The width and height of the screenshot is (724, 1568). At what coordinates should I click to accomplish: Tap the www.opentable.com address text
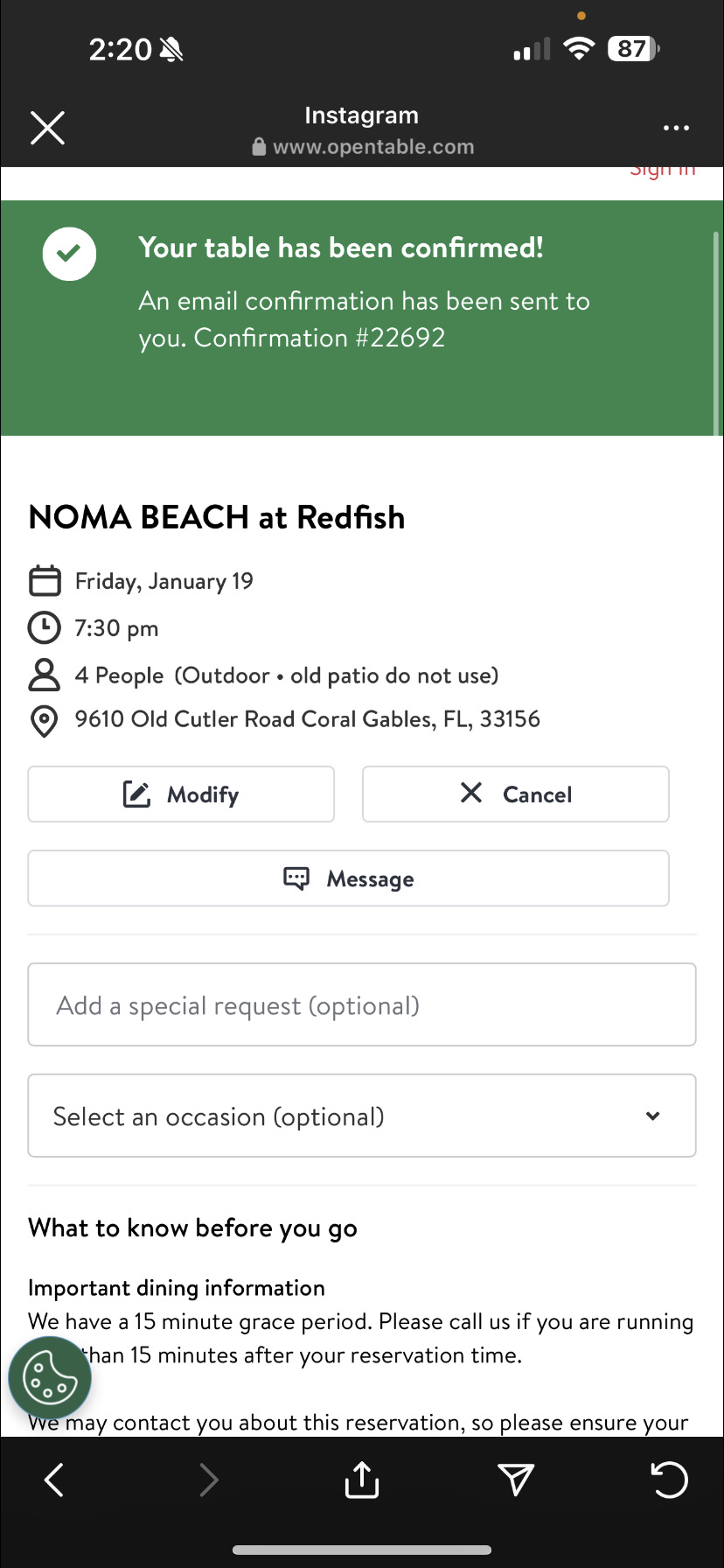pos(373,147)
